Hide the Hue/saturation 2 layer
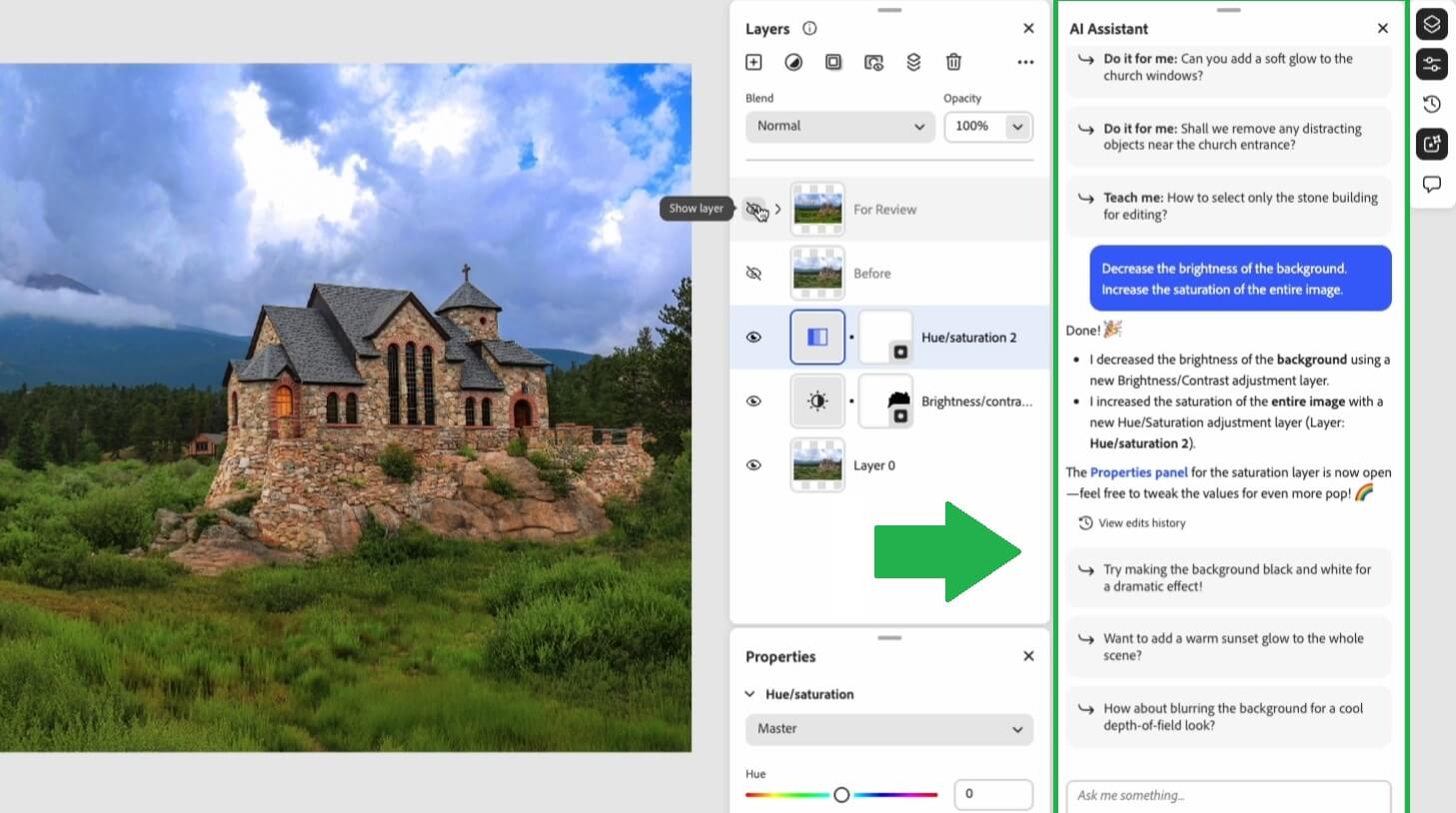This screenshot has height=813, width=1456. 754,337
